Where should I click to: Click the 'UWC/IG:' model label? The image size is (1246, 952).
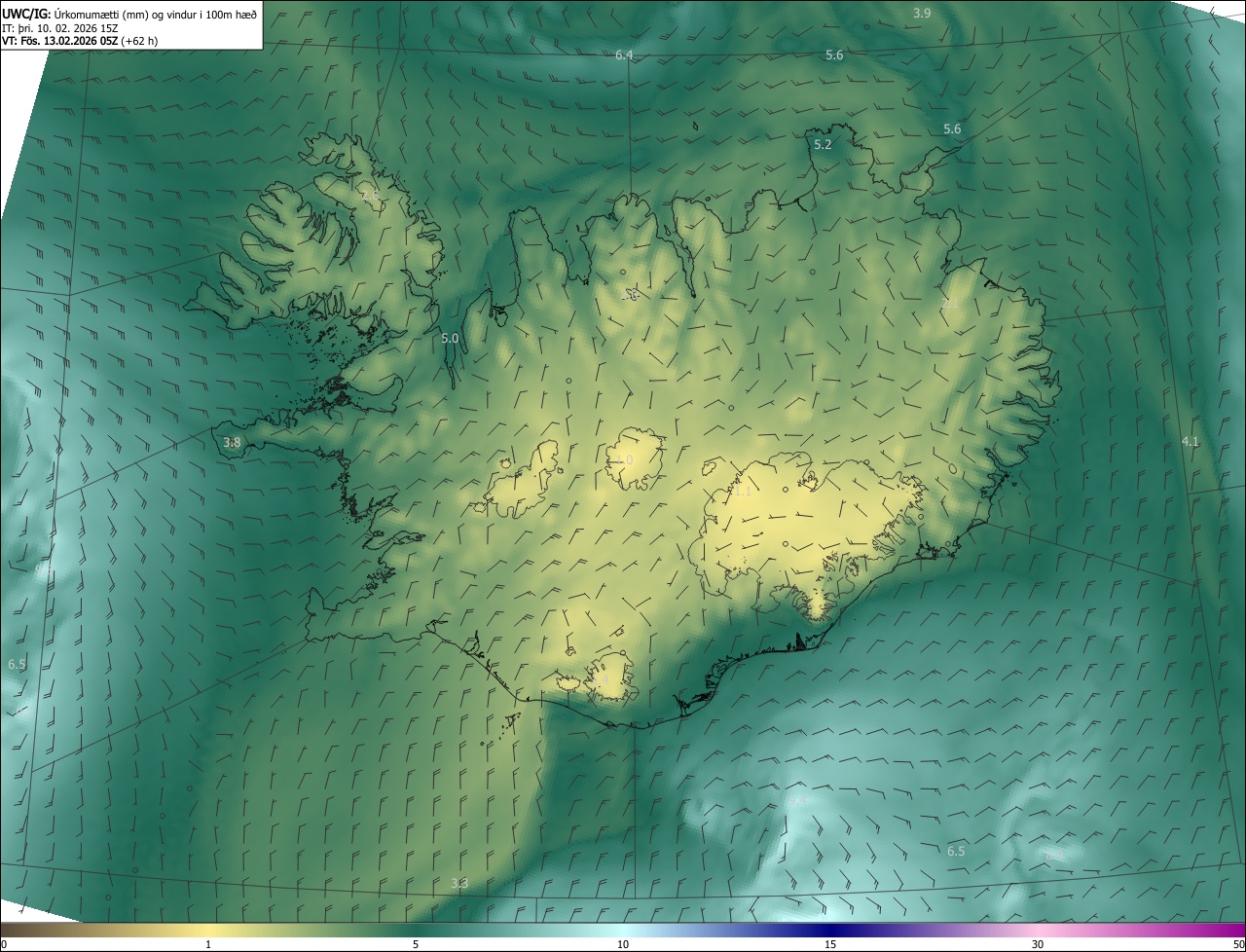[26, 14]
